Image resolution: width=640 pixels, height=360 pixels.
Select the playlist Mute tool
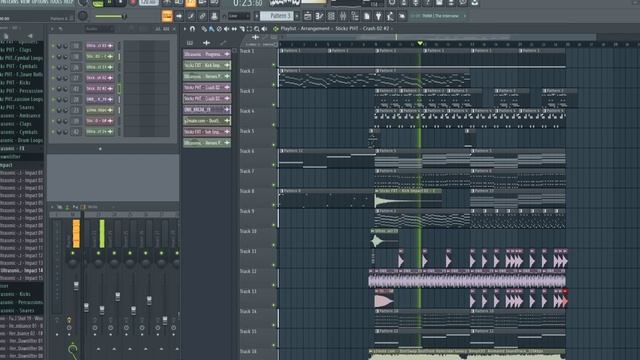(227, 29)
